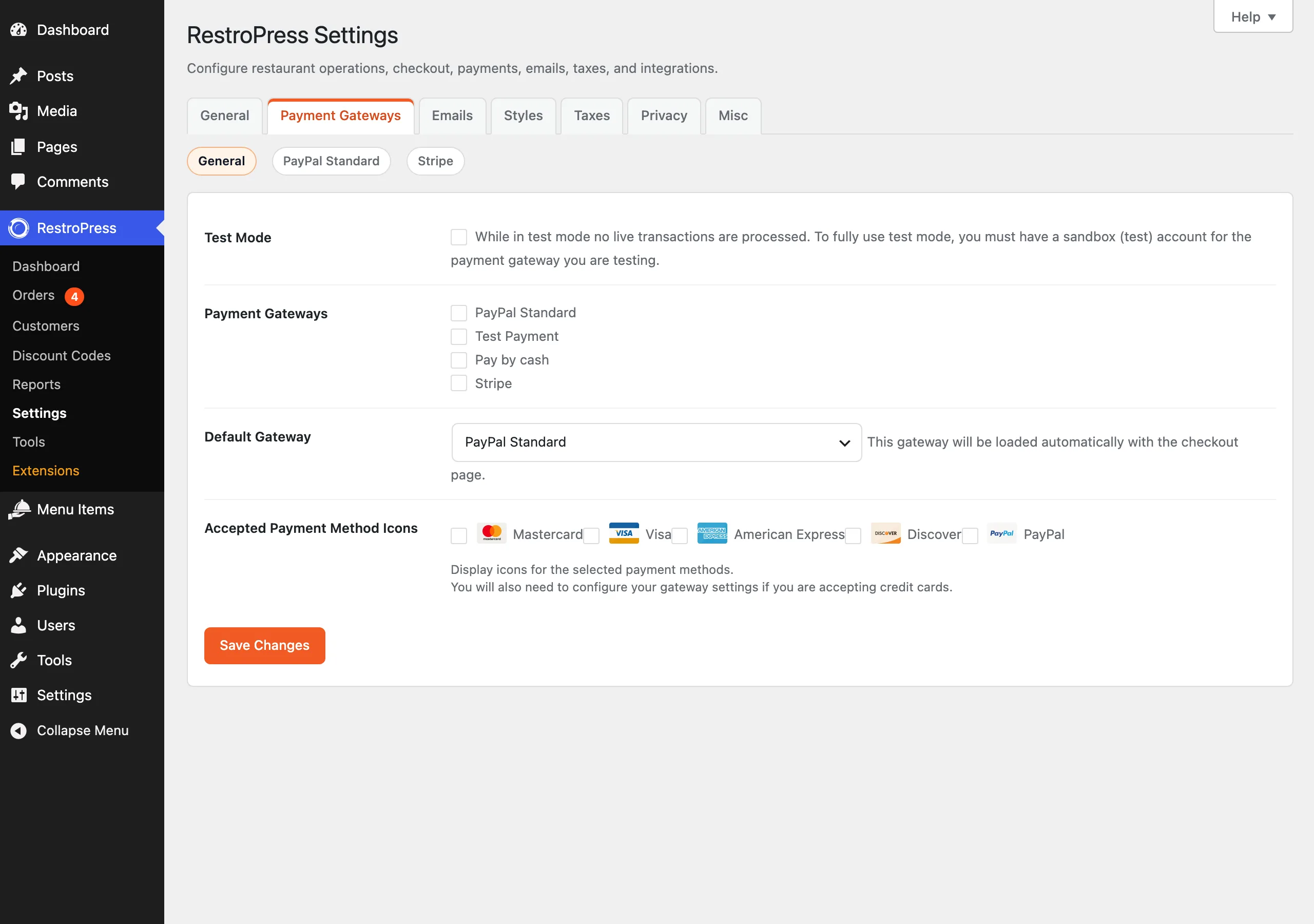Click the Mastercard logo icon
Image resolution: width=1314 pixels, height=924 pixels.
[492, 533]
